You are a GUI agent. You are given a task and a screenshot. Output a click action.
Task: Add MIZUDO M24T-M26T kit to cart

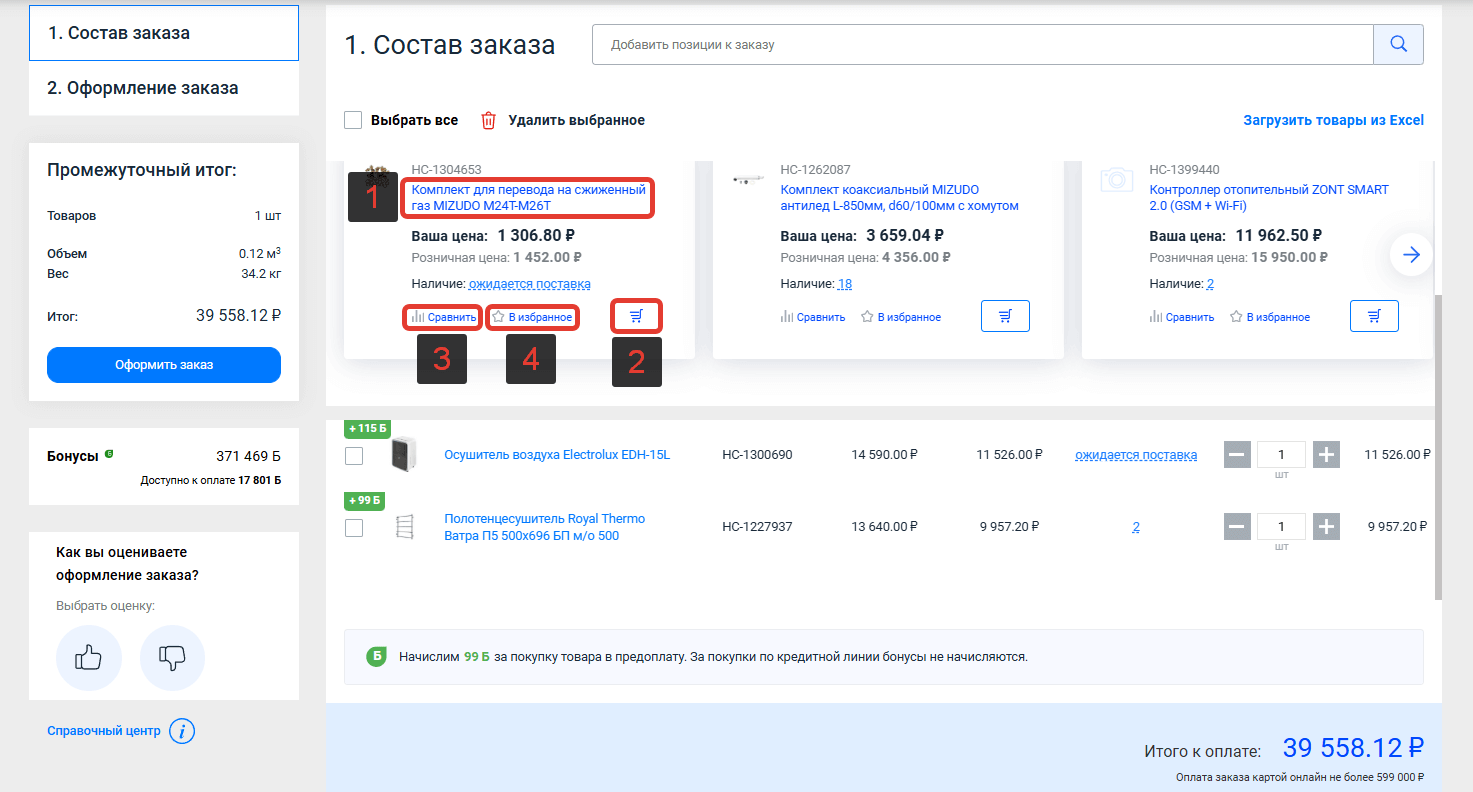636,316
